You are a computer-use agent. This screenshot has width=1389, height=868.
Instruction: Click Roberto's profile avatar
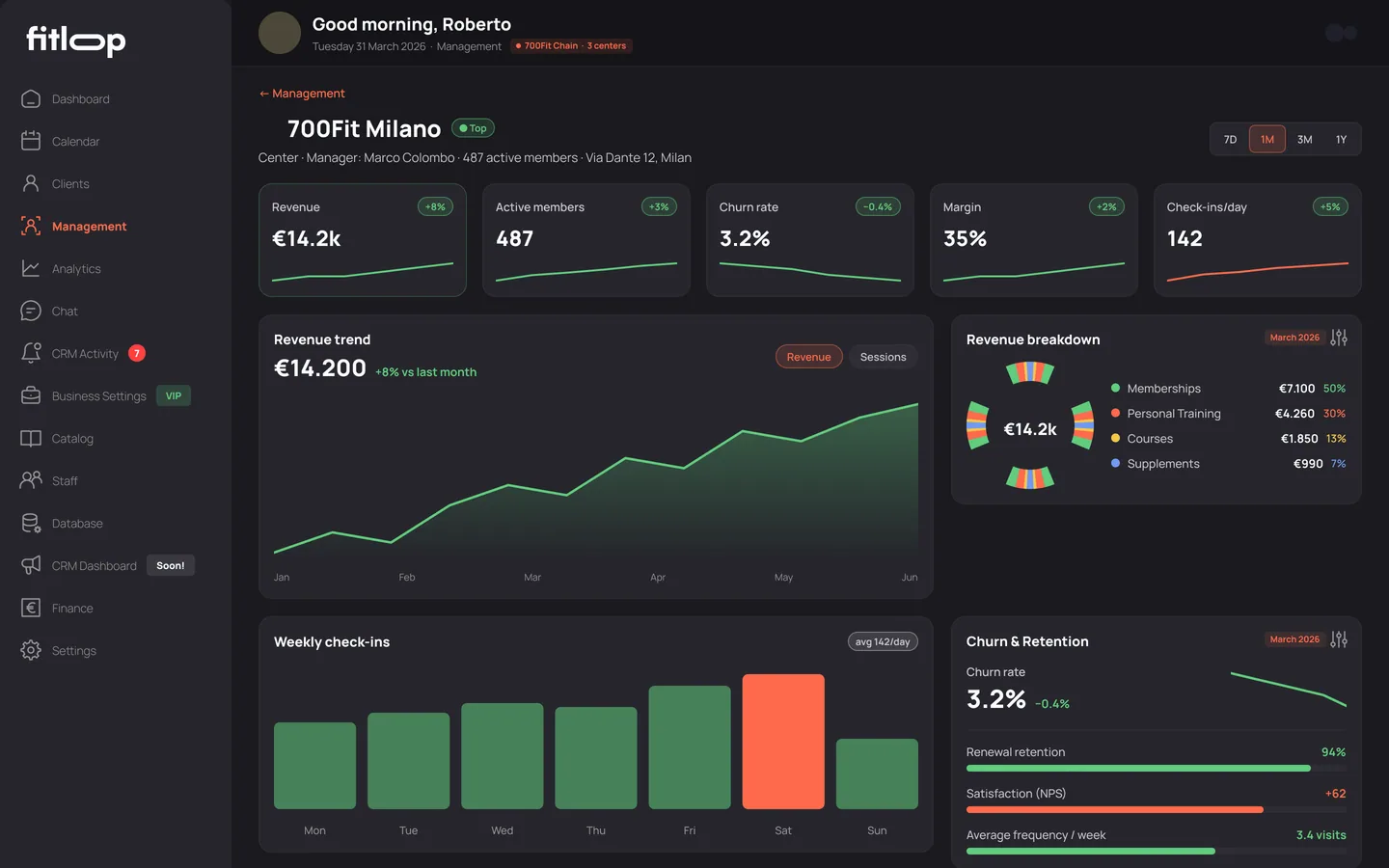click(x=280, y=33)
